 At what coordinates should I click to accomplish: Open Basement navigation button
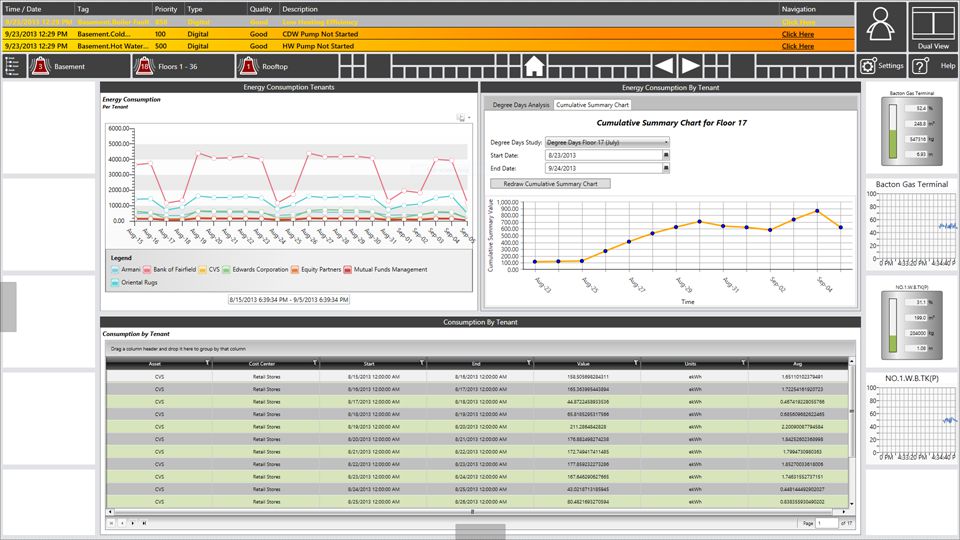tap(79, 66)
